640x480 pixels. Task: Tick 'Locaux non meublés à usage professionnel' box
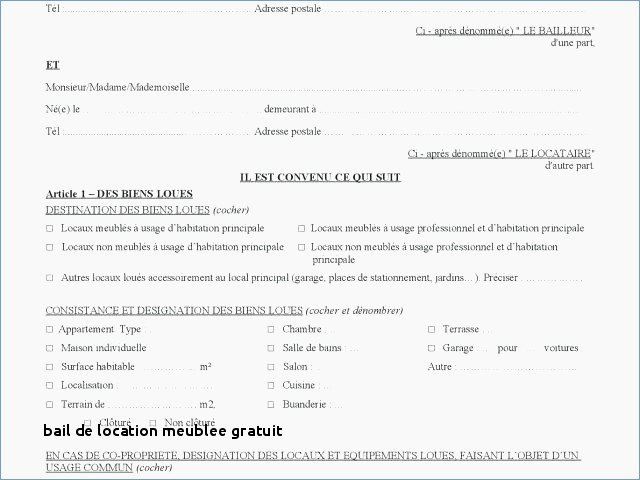(301, 247)
